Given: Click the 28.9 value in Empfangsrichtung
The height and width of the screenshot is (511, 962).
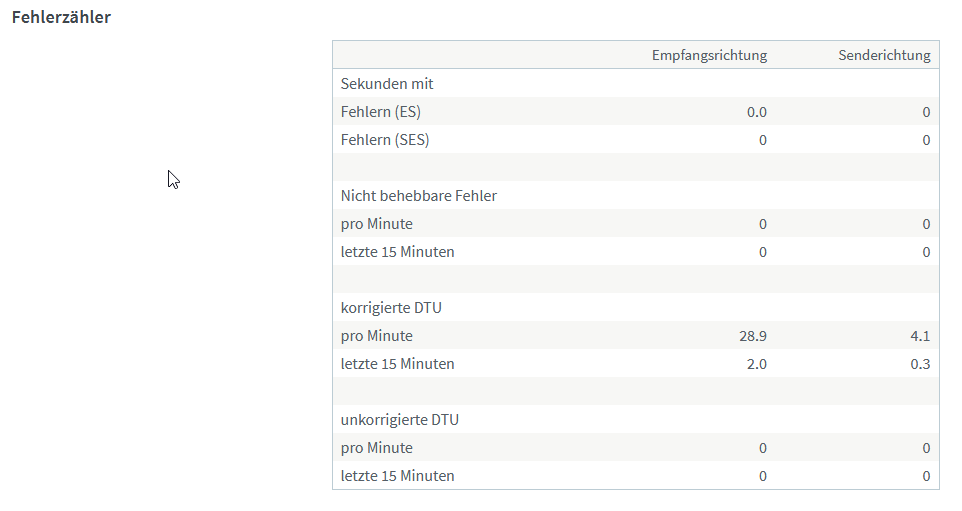Looking at the screenshot, I should [753, 336].
